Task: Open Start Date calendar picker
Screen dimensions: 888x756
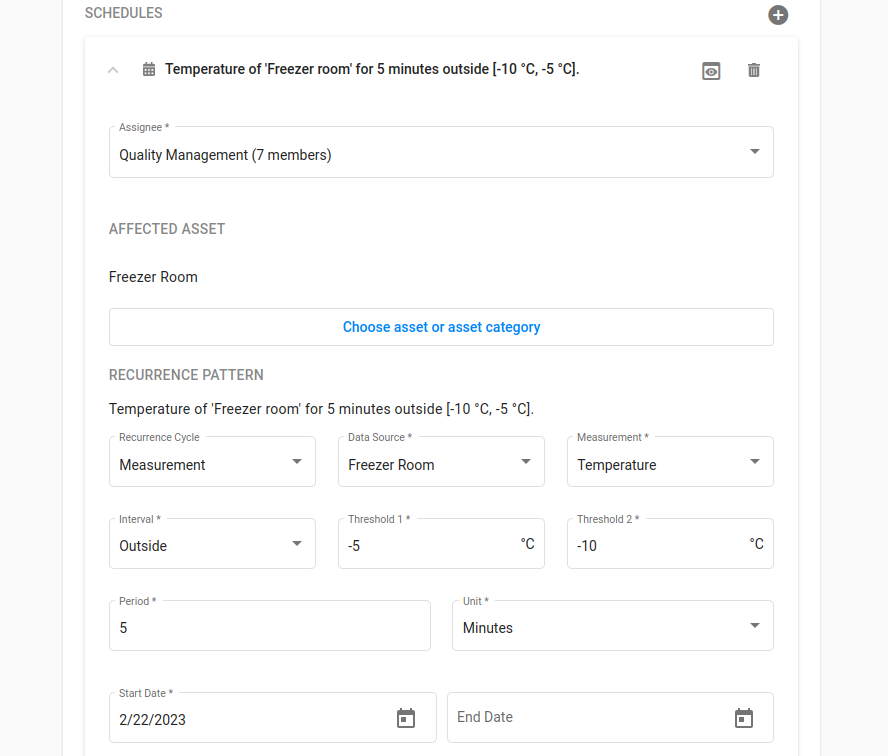Action: 406,718
